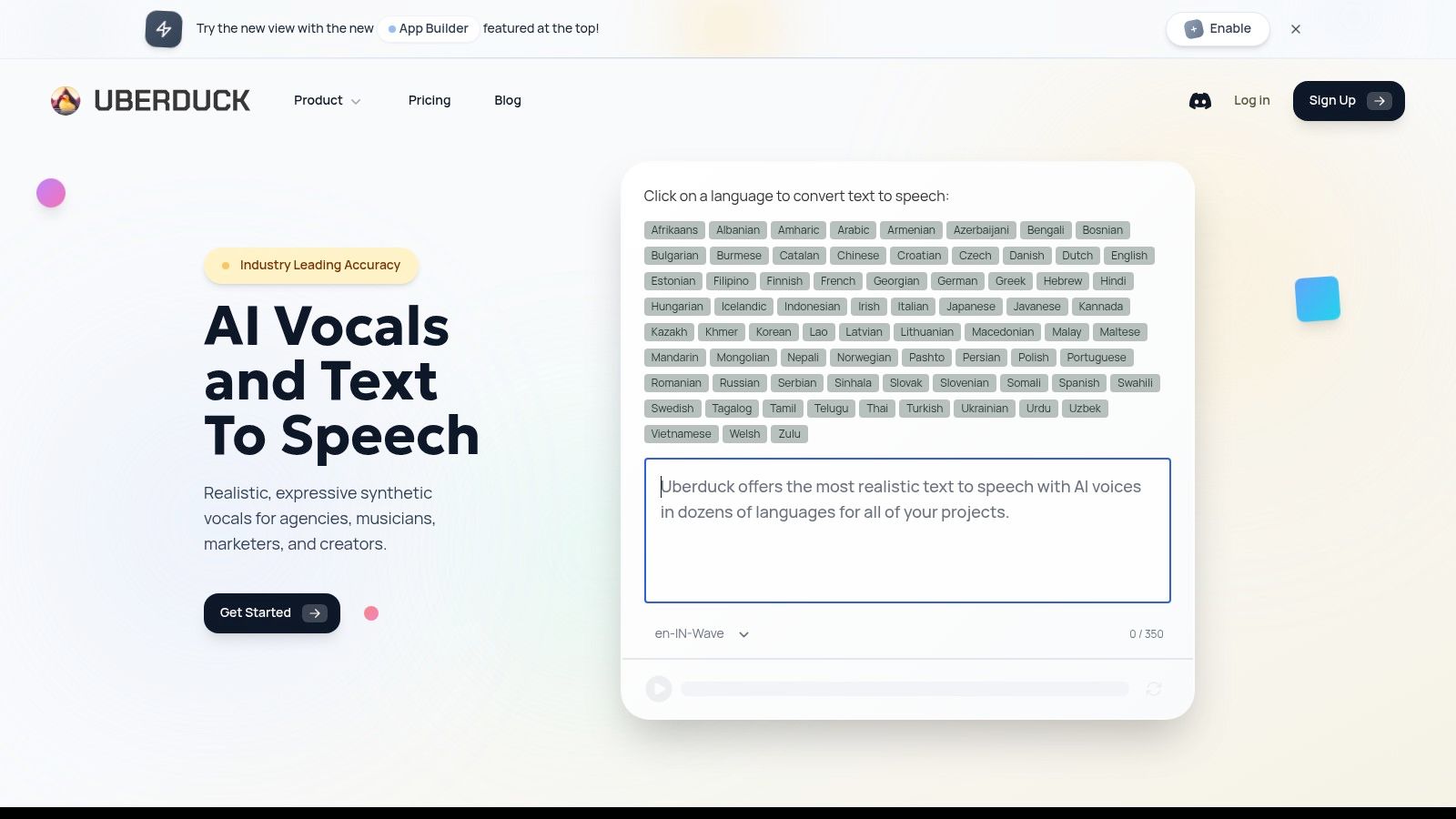The image size is (1456, 819).
Task: Choose the Arabic language tag
Action: tap(854, 230)
